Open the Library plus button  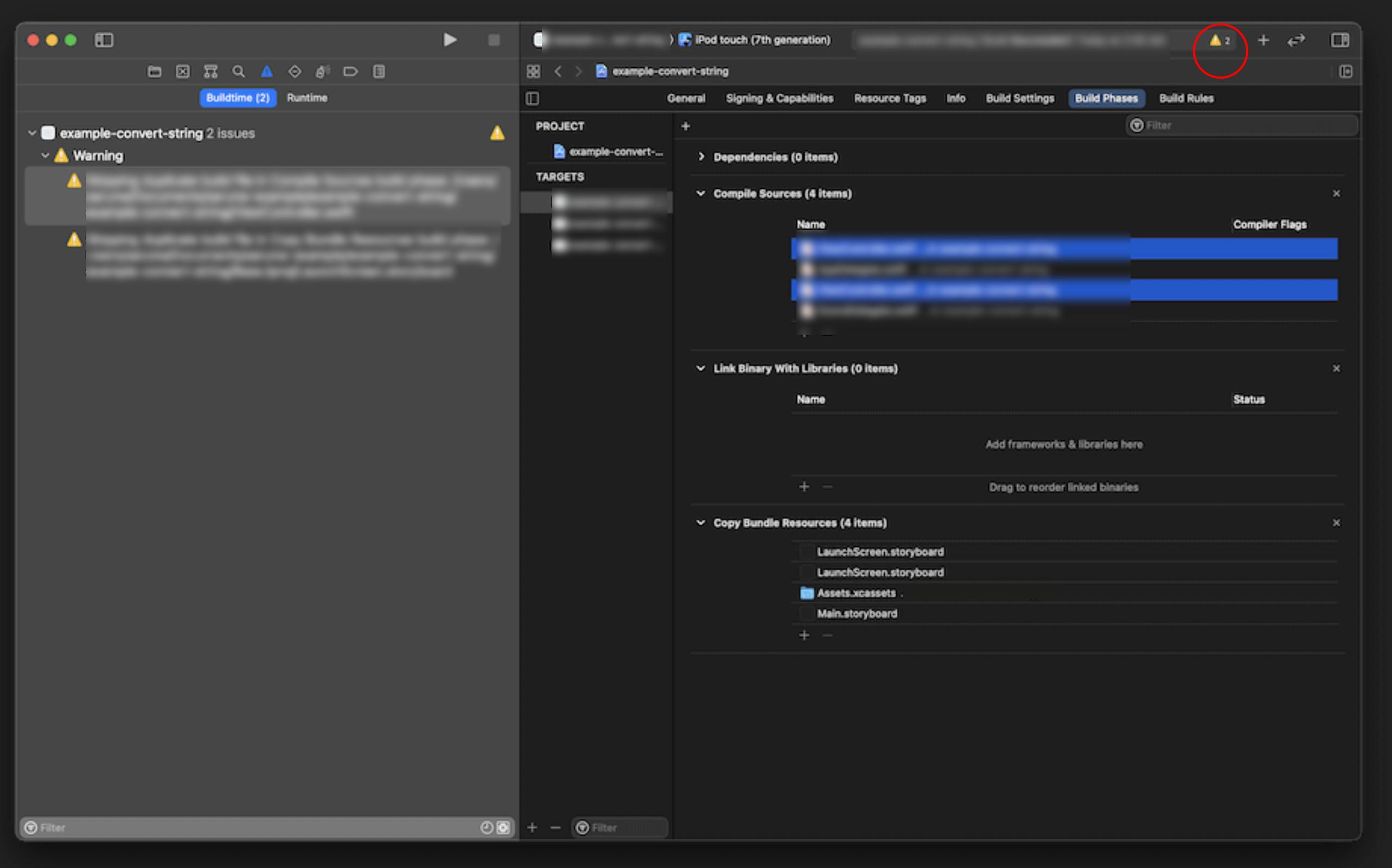click(1263, 40)
